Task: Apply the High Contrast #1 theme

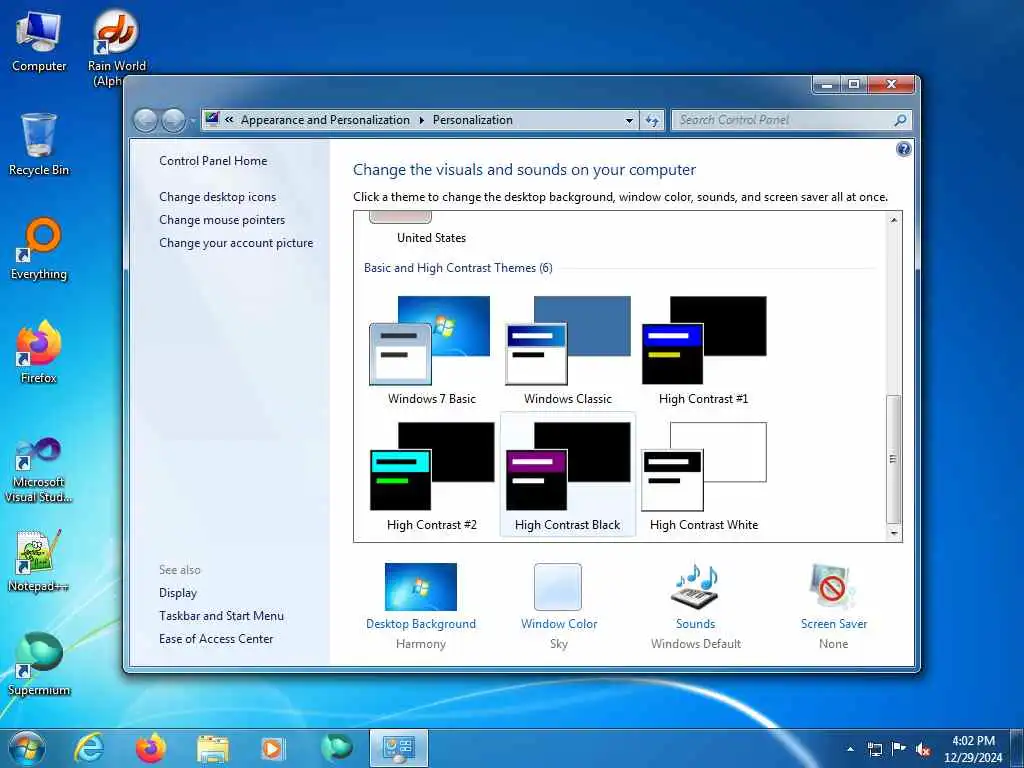Action: tap(703, 349)
